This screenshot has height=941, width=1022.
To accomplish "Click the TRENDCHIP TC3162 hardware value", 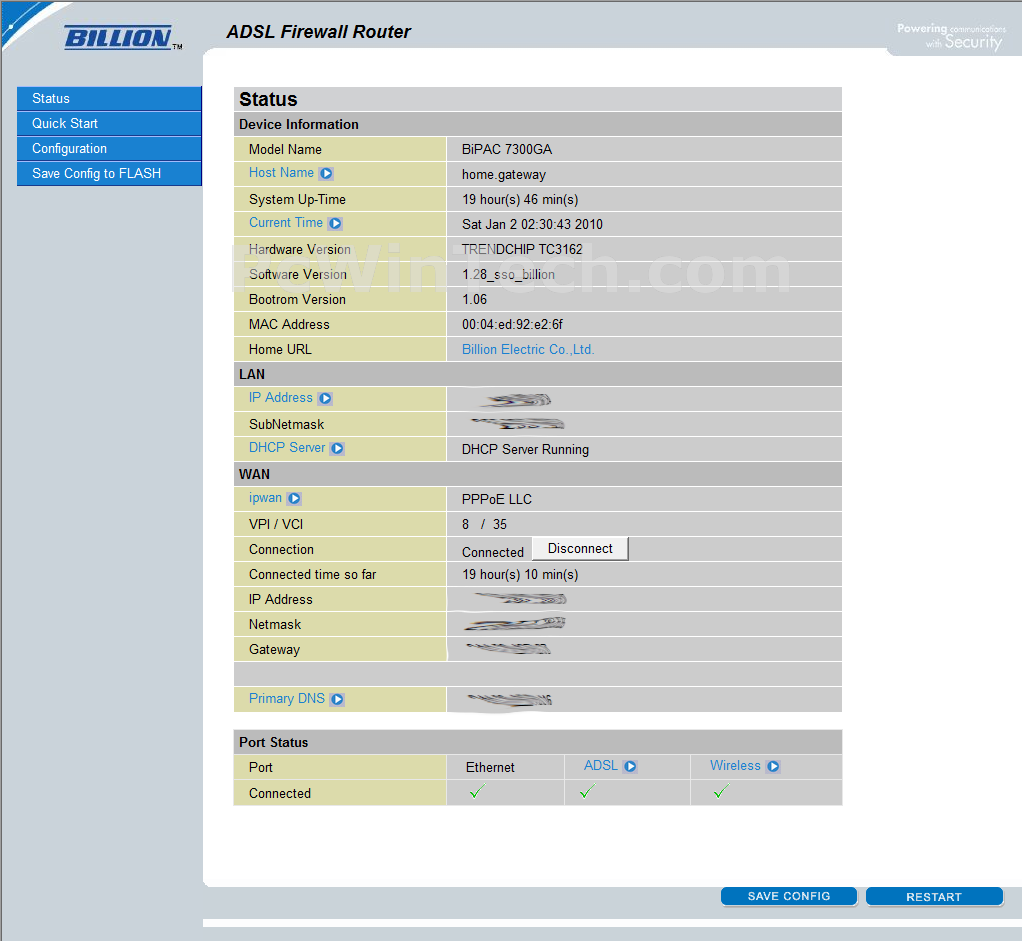I will point(522,250).
